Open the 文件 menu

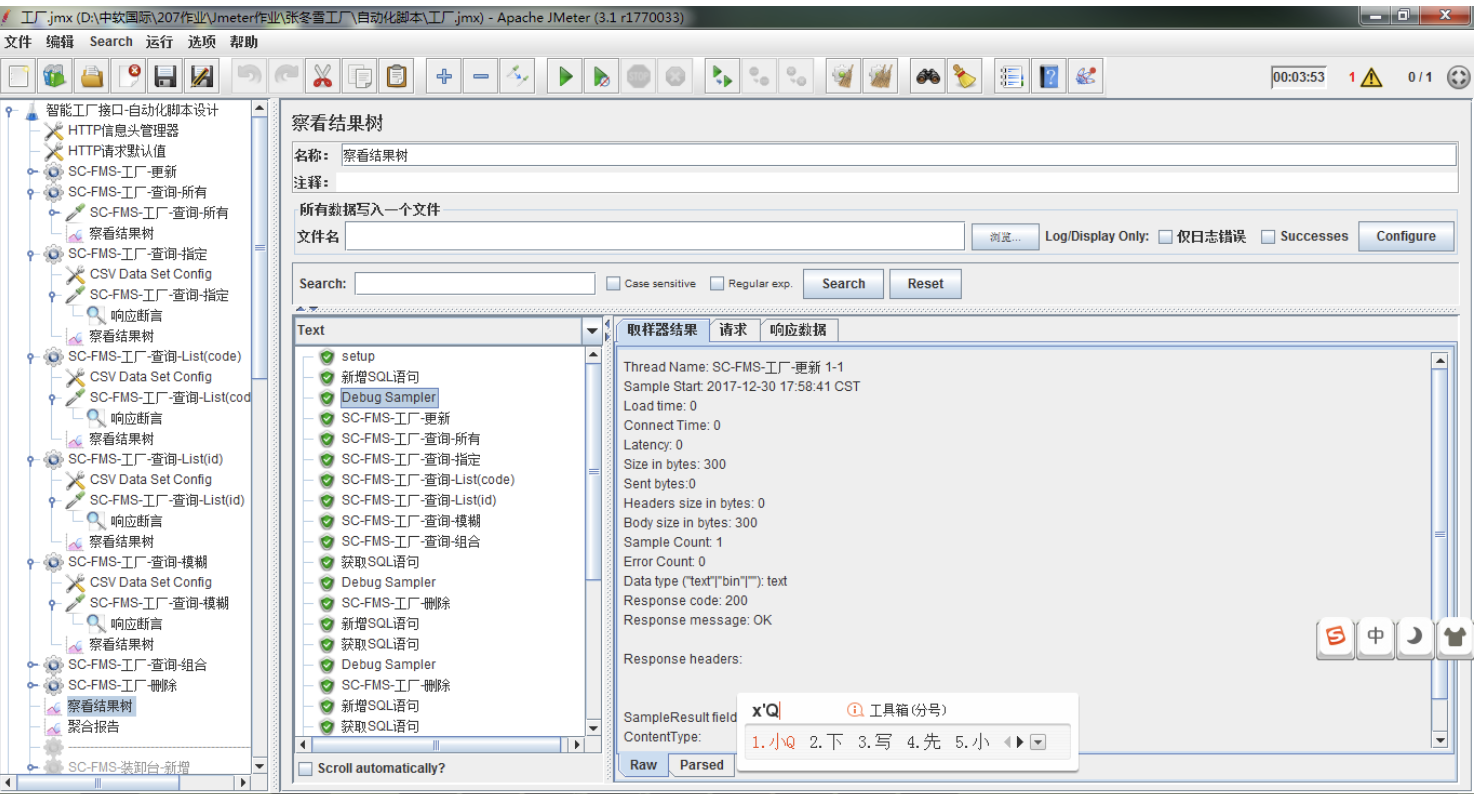(x=18, y=42)
